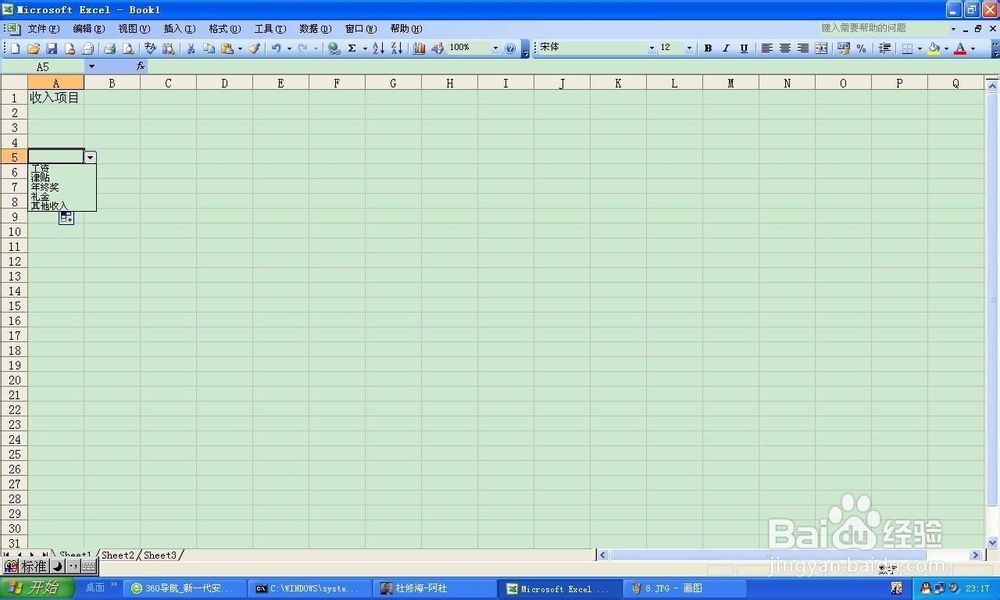1000x600 pixels.
Task: Click the insert function fx button
Action: 140,66
